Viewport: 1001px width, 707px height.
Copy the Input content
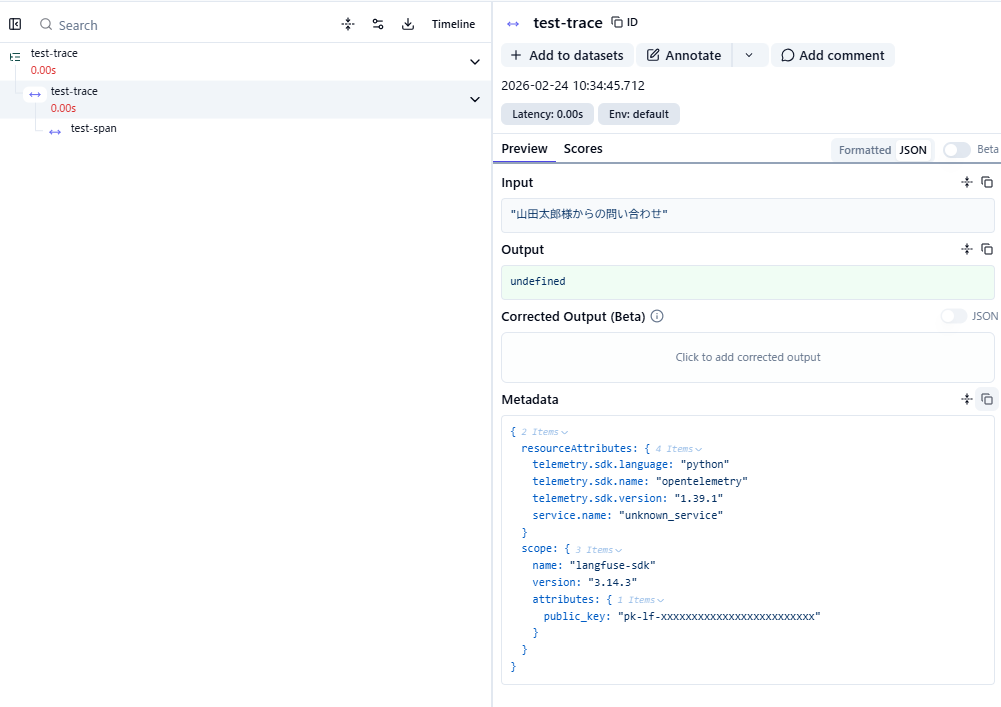click(987, 182)
